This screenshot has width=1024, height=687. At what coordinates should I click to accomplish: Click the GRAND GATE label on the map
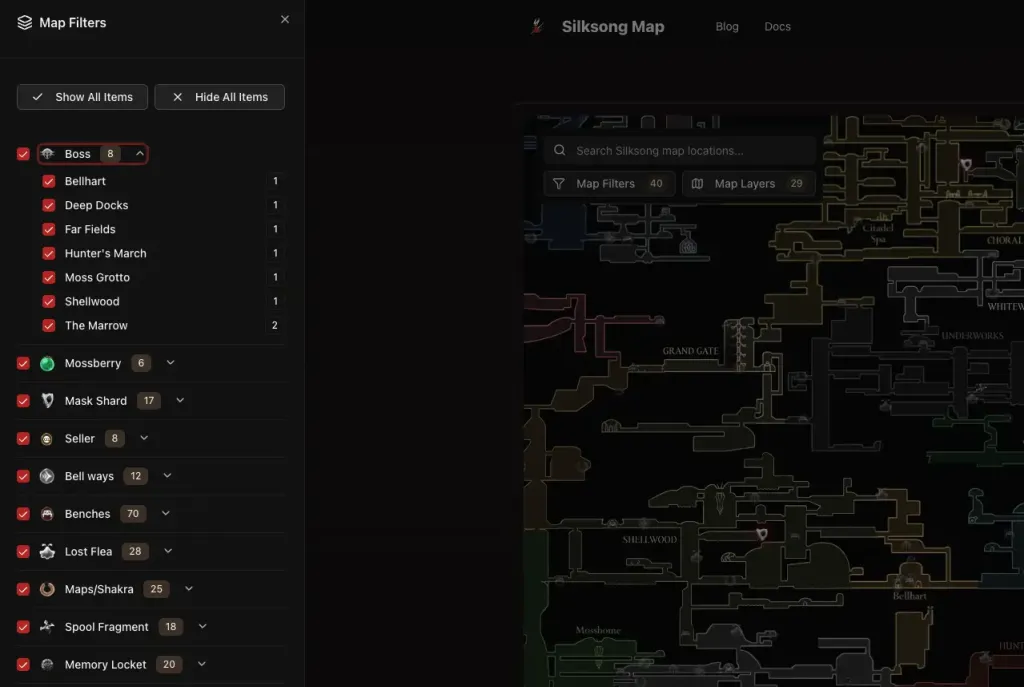click(x=690, y=351)
